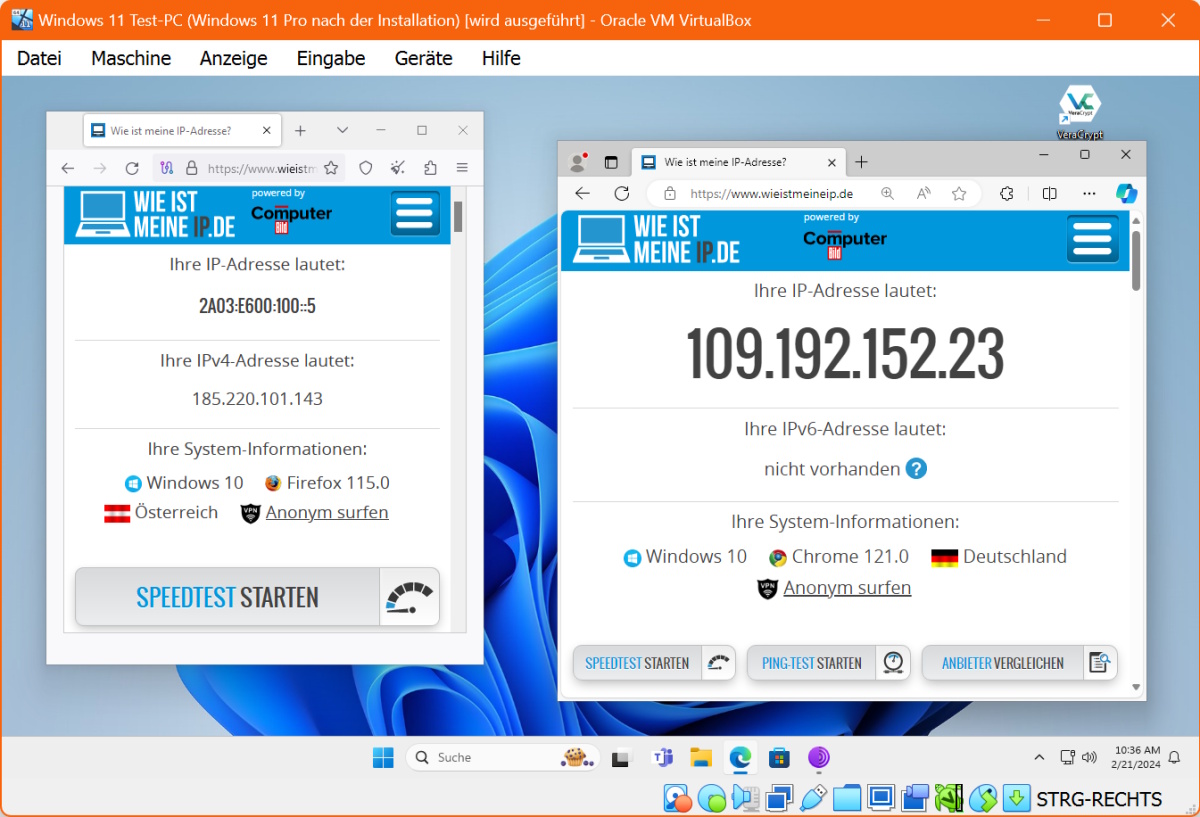Click Edge read aloud icon
This screenshot has height=817, width=1200.
[923, 193]
